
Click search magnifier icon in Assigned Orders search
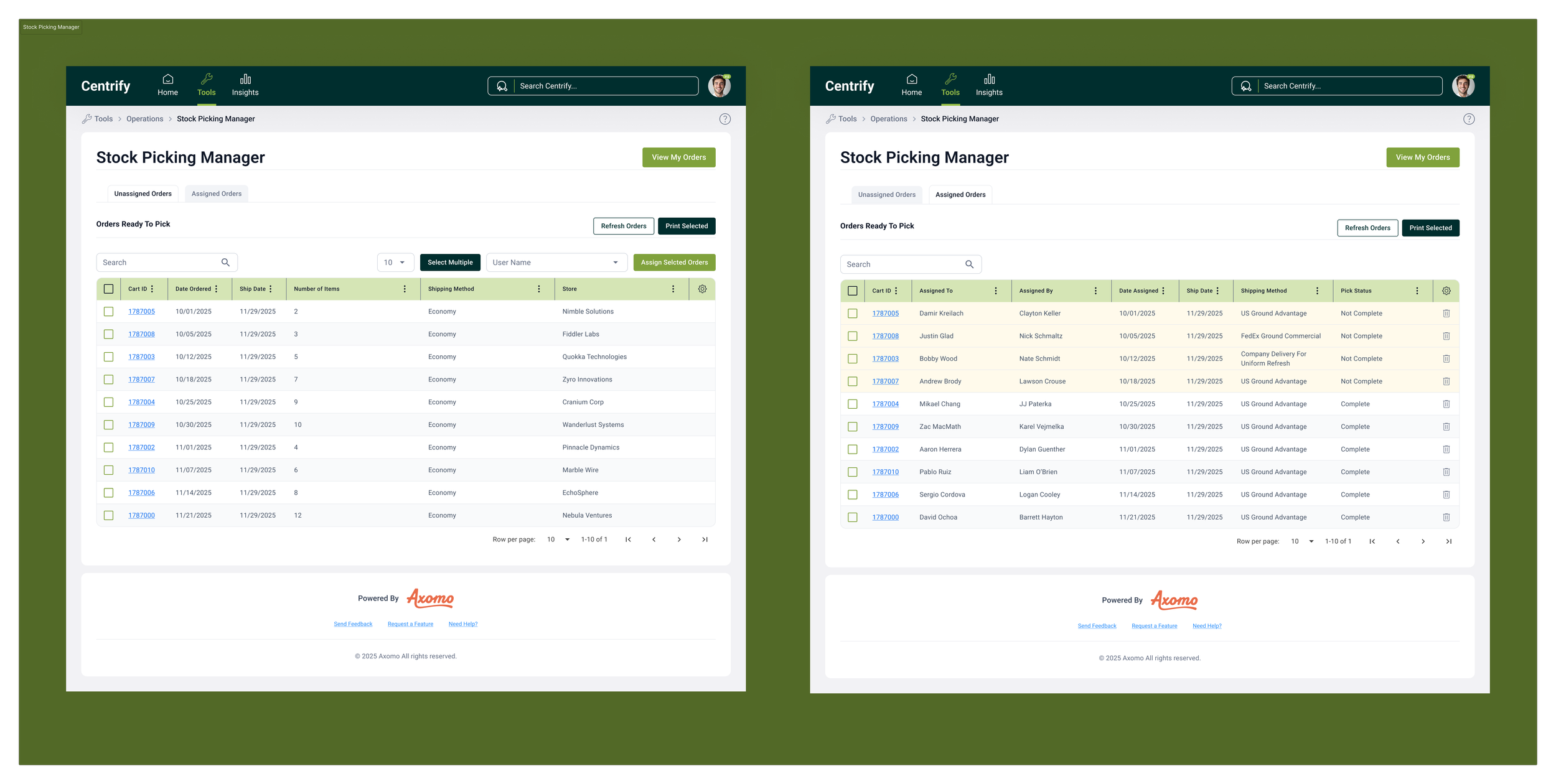click(x=969, y=264)
